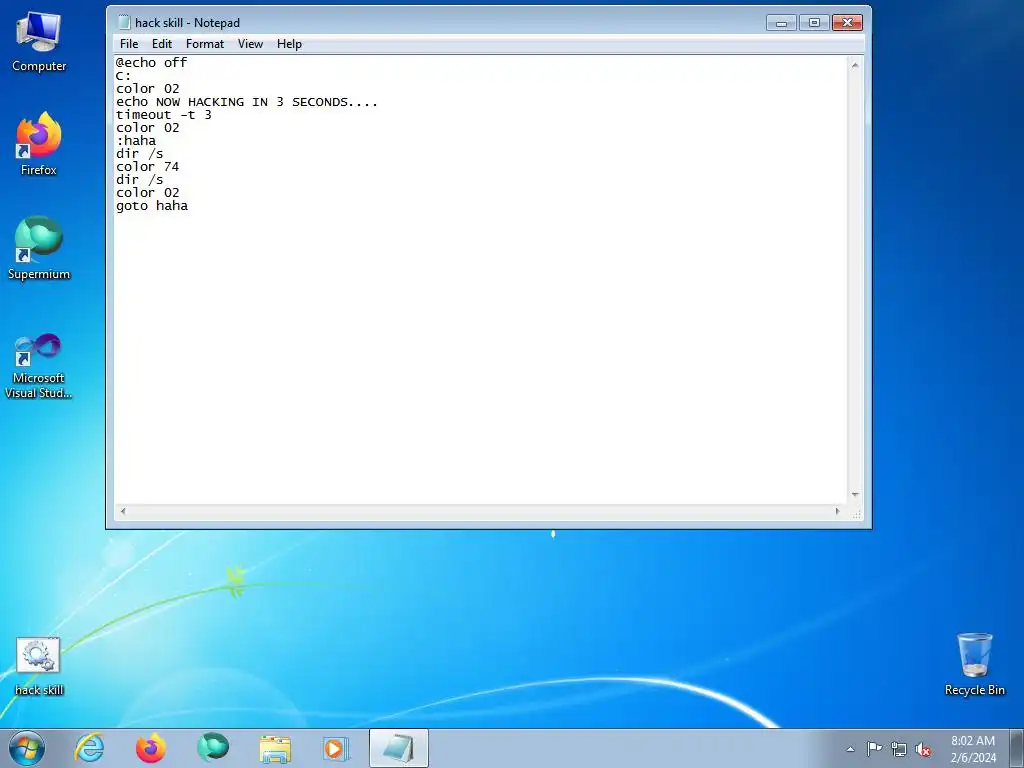Viewport: 1024px width, 768px height.
Task: Open Windows Explorer from the taskbar
Action: click(275, 748)
